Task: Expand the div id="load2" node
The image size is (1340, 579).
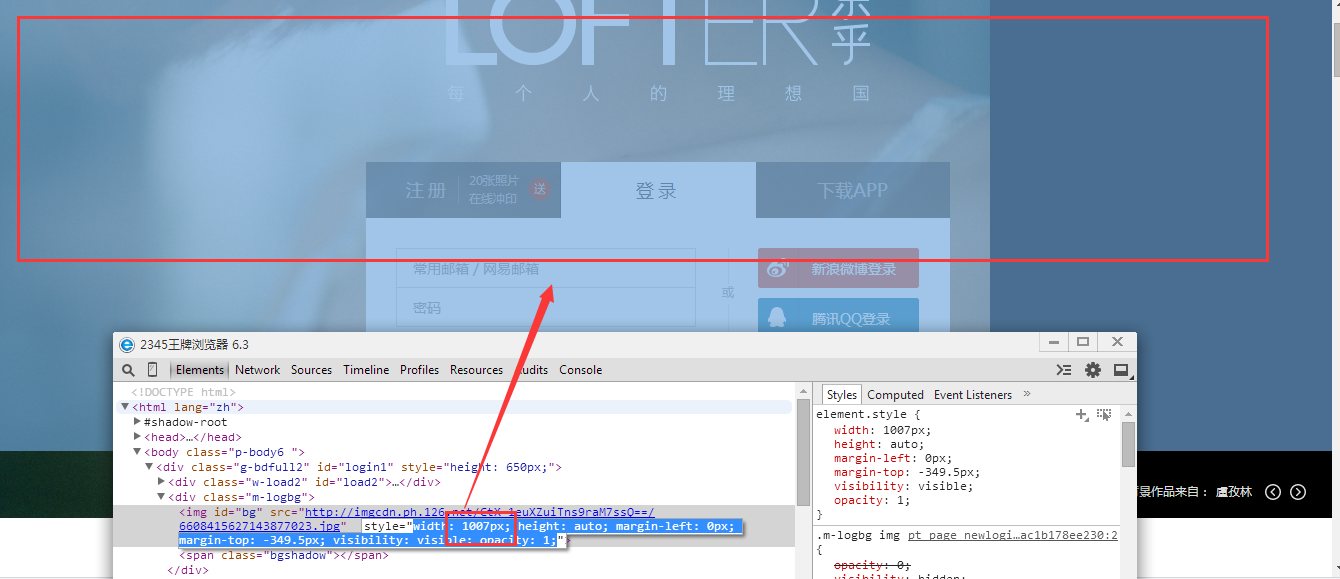Action: click(x=161, y=482)
